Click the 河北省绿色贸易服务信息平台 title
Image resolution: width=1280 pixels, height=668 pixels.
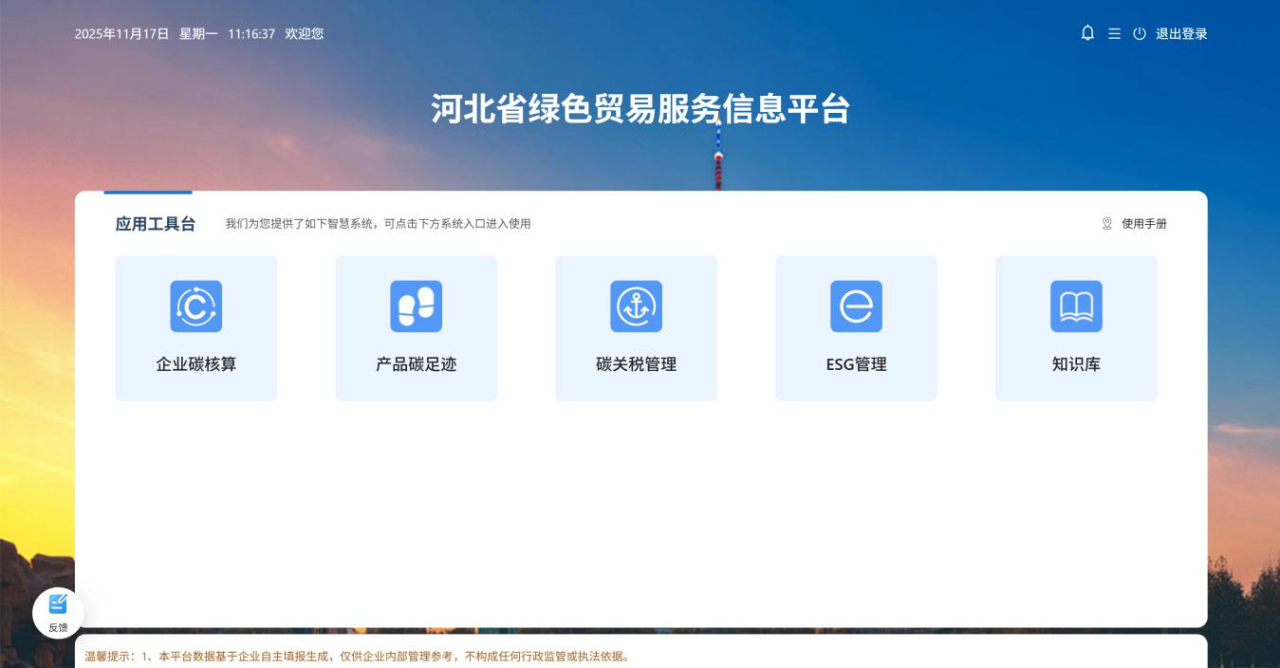(640, 109)
